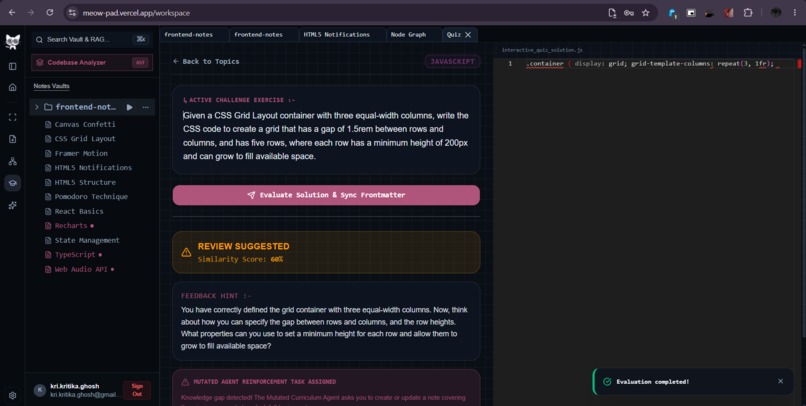806x406 pixels.
Task: Expand the frontend-notes vault chevron
Action: pos(36,107)
